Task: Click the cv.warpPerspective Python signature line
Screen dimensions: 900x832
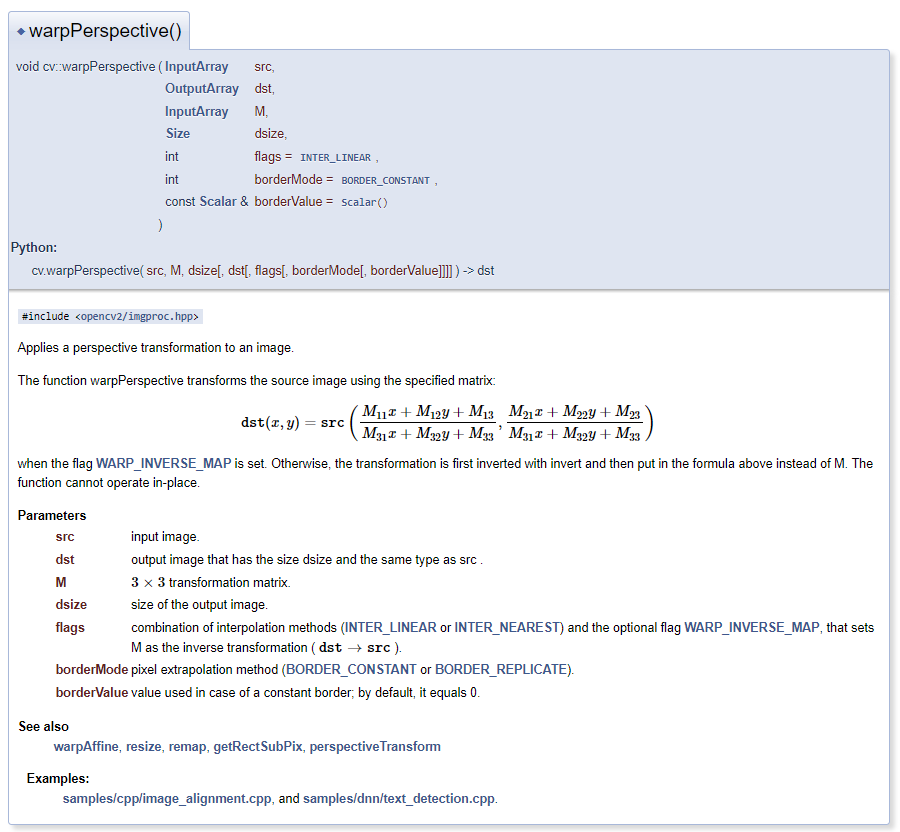Action: pyautogui.click(x=262, y=270)
